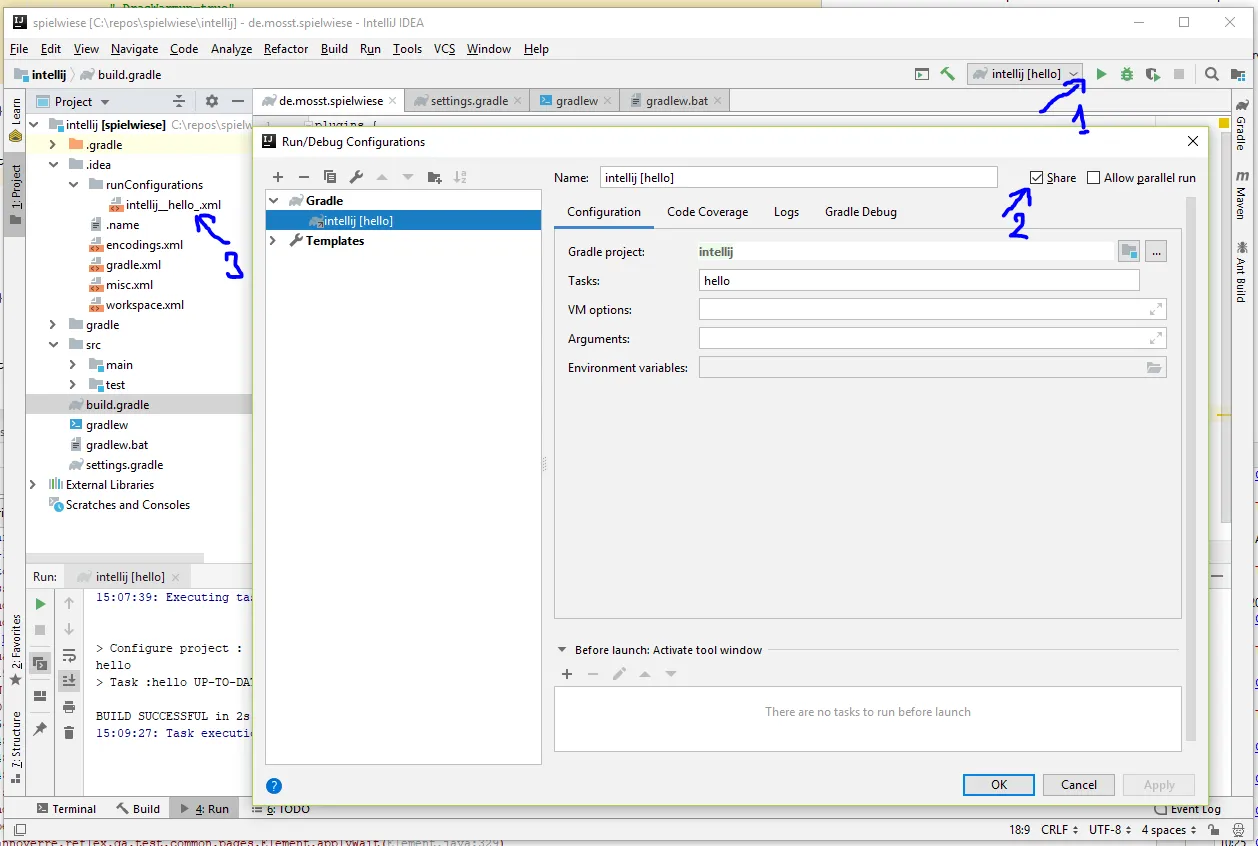Image resolution: width=1258 pixels, height=846 pixels.
Task: Expand External Libraries node
Action: (33, 485)
